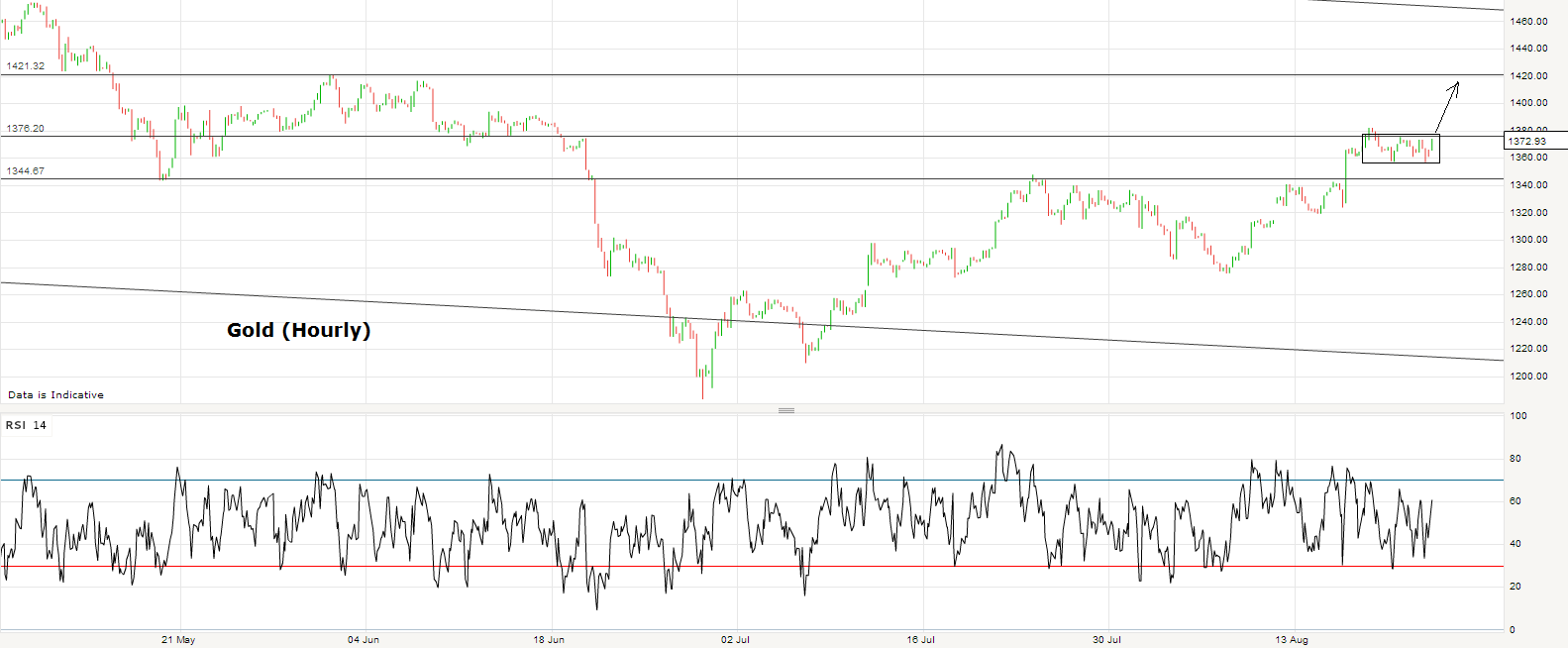The image size is (1568, 648).
Task: Click the 1460.00 price axis label
Action: [x=1528, y=21]
